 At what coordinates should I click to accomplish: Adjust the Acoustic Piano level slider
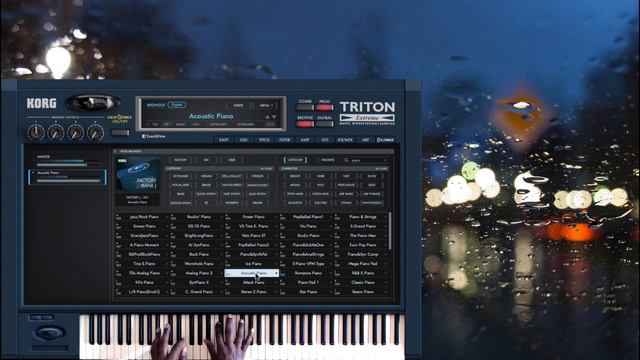(x=68, y=180)
